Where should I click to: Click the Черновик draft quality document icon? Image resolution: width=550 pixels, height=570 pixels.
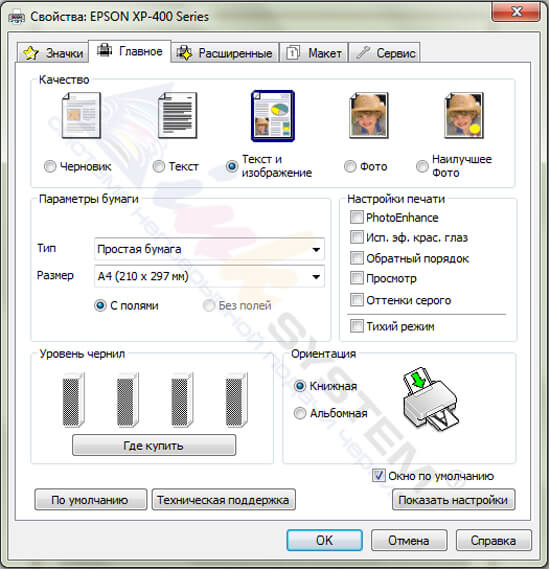[x=81, y=115]
